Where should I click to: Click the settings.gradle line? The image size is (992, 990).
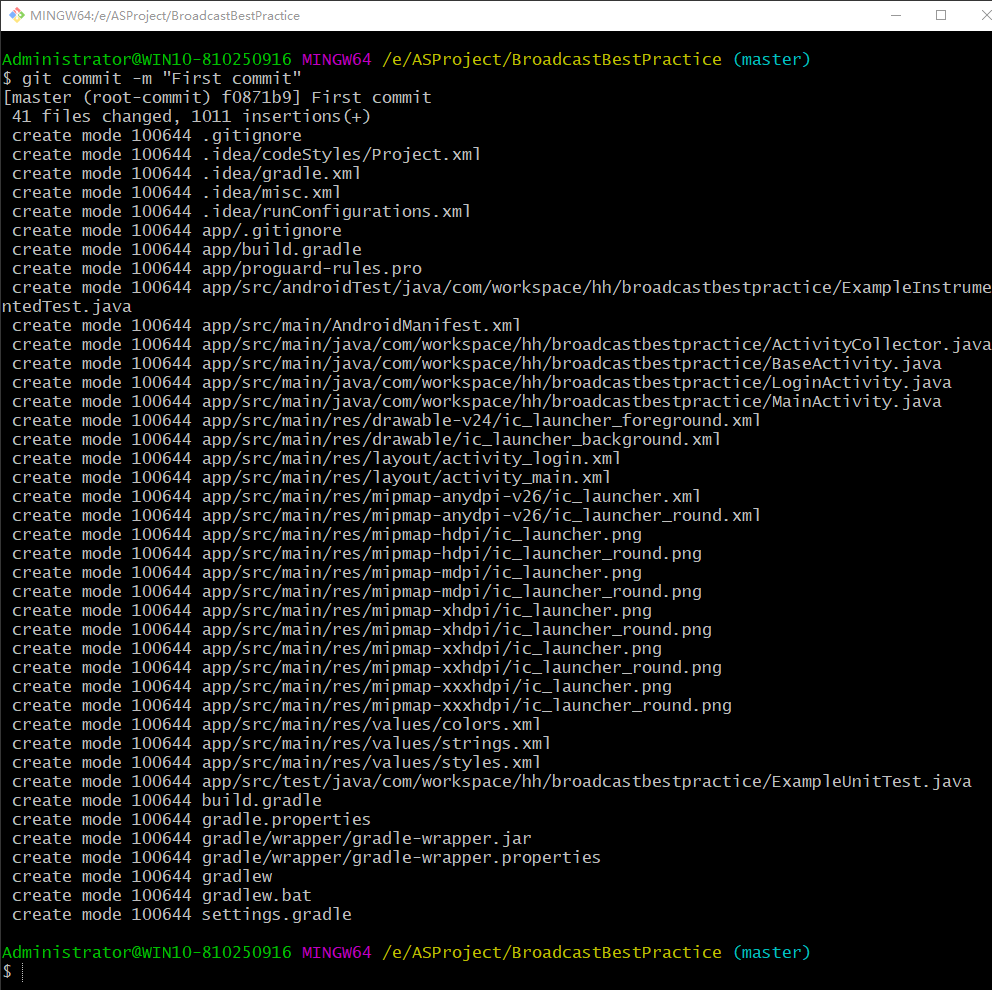(x=182, y=913)
